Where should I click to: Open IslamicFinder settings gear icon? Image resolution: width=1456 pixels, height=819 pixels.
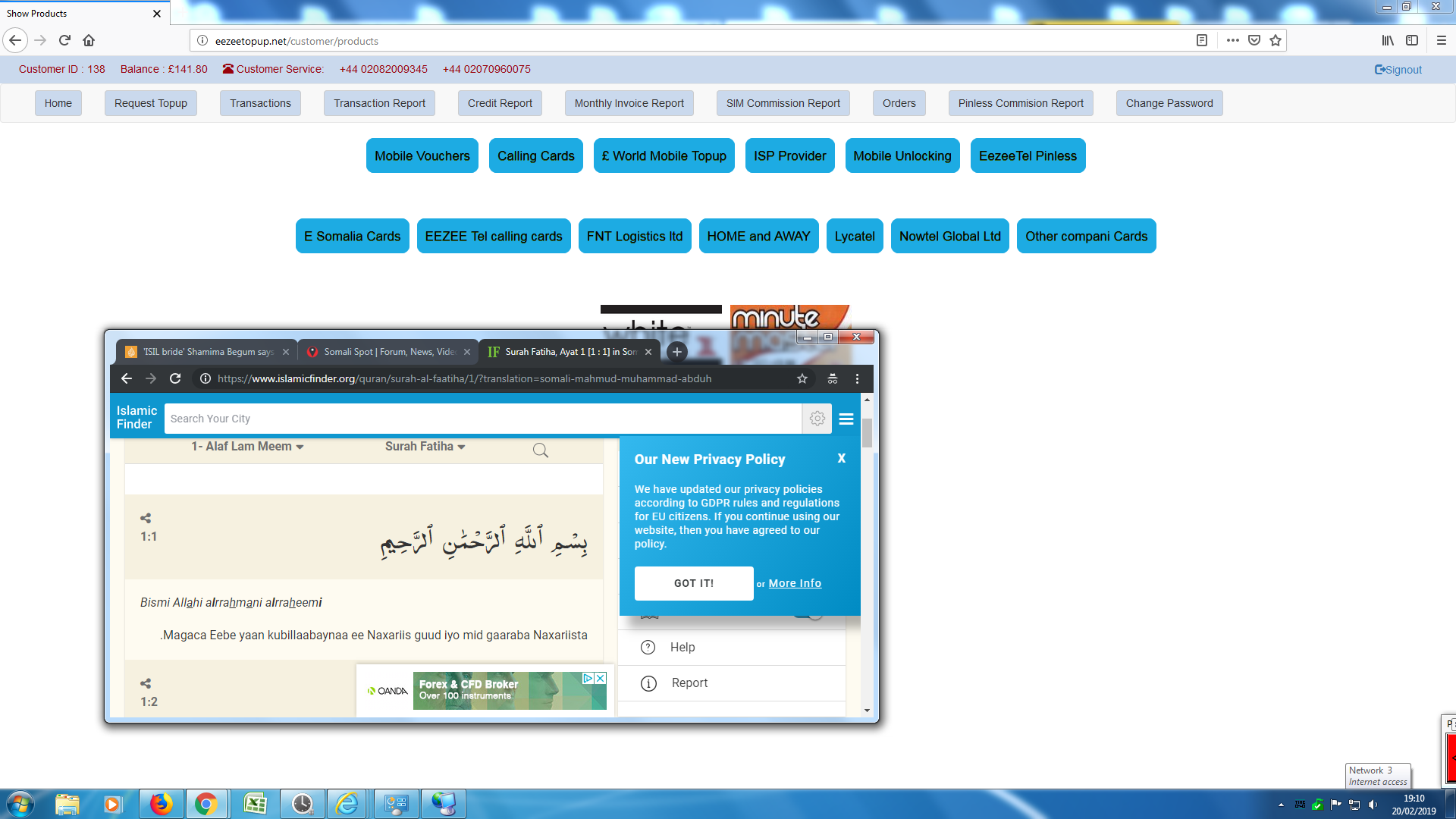[x=817, y=419]
